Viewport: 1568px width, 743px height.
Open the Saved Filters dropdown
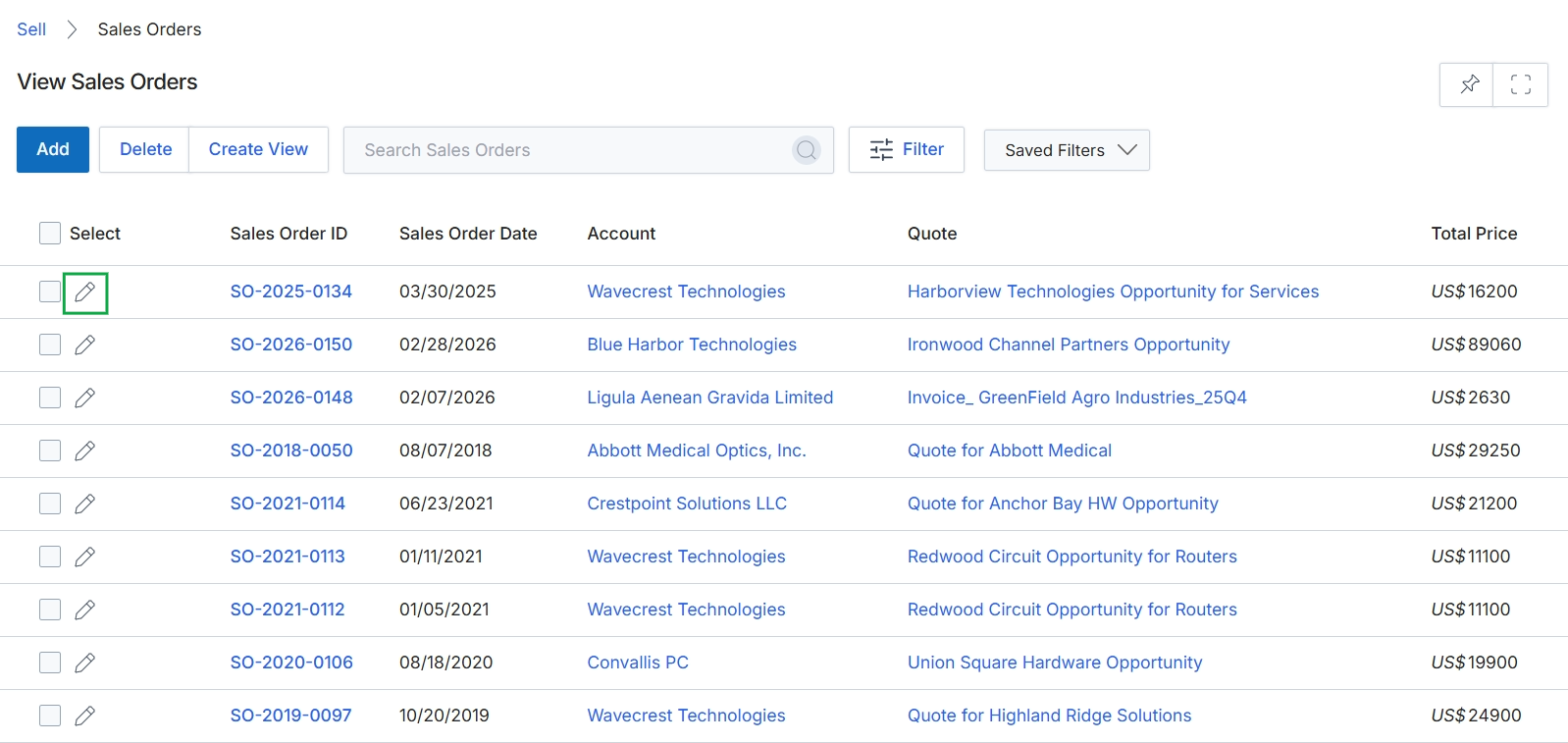click(x=1067, y=150)
